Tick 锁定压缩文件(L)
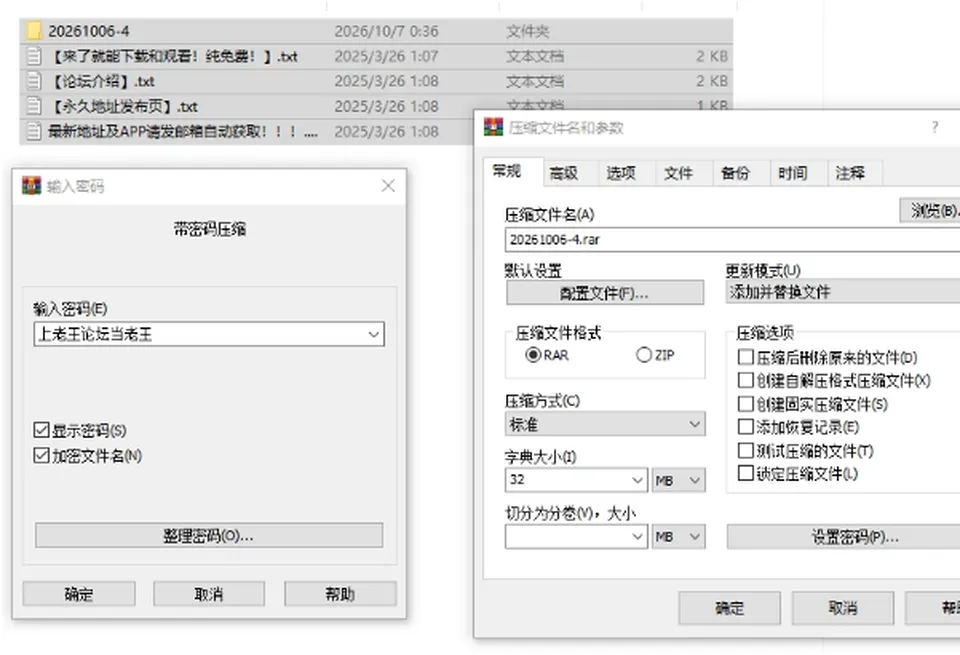Viewport: 960px width, 655px height. coord(746,473)
